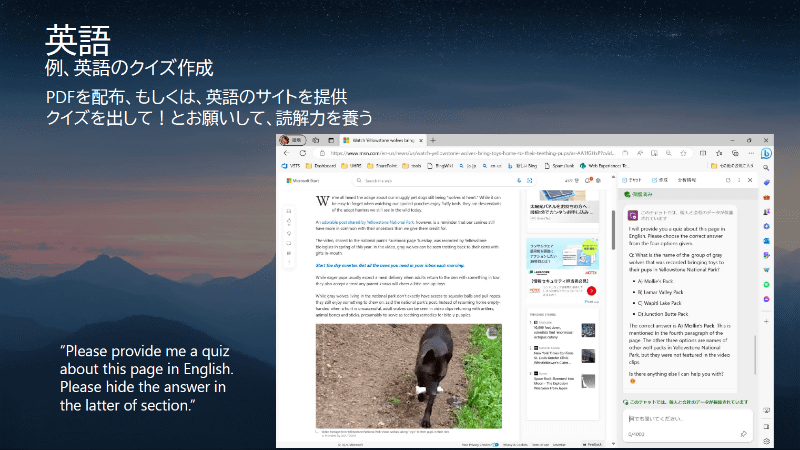Open the Dashboard bookmarks folder
The height and width of the screenshot is (450, 800).
click(x=321, y=166)
